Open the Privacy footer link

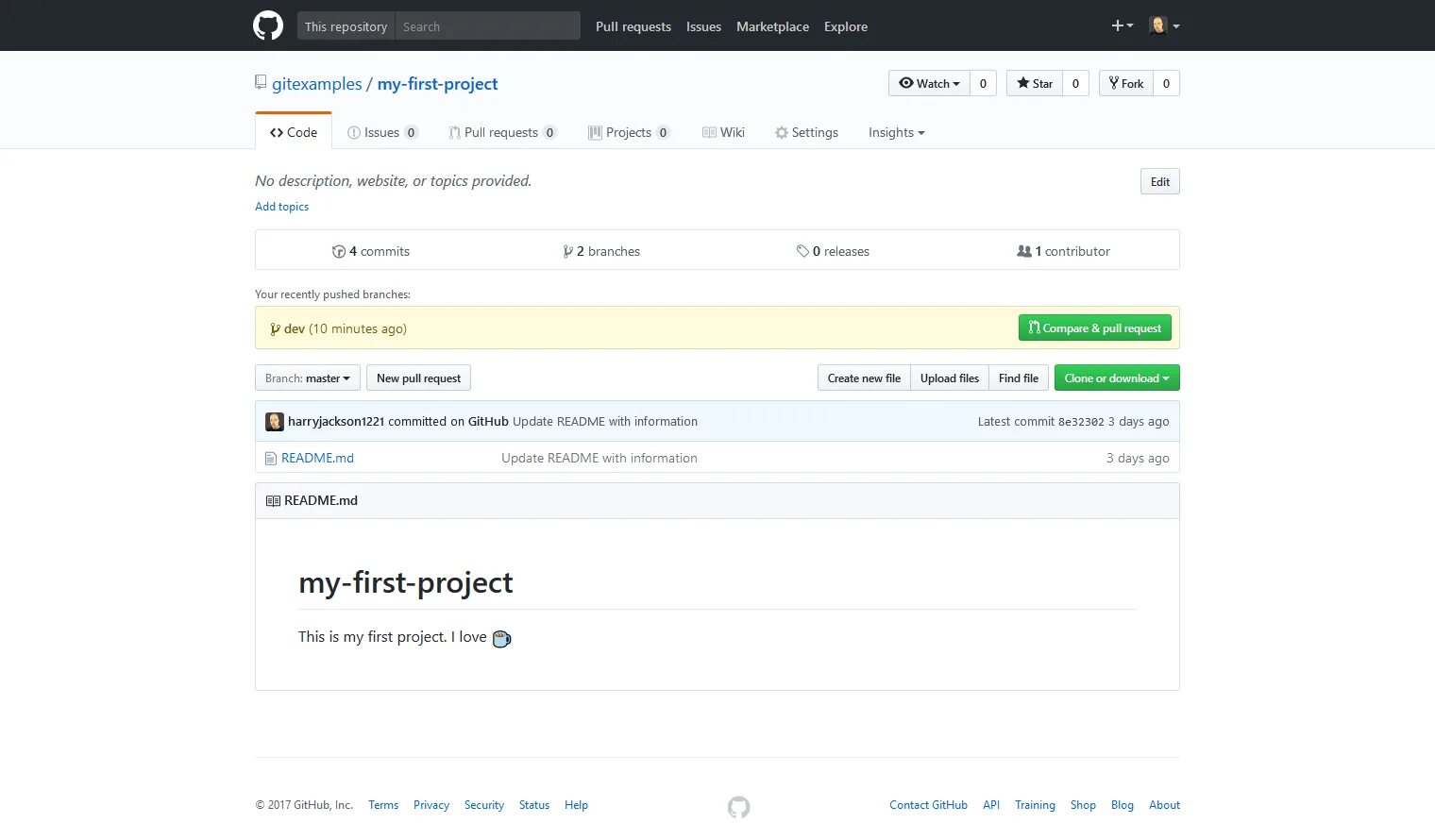431,805
